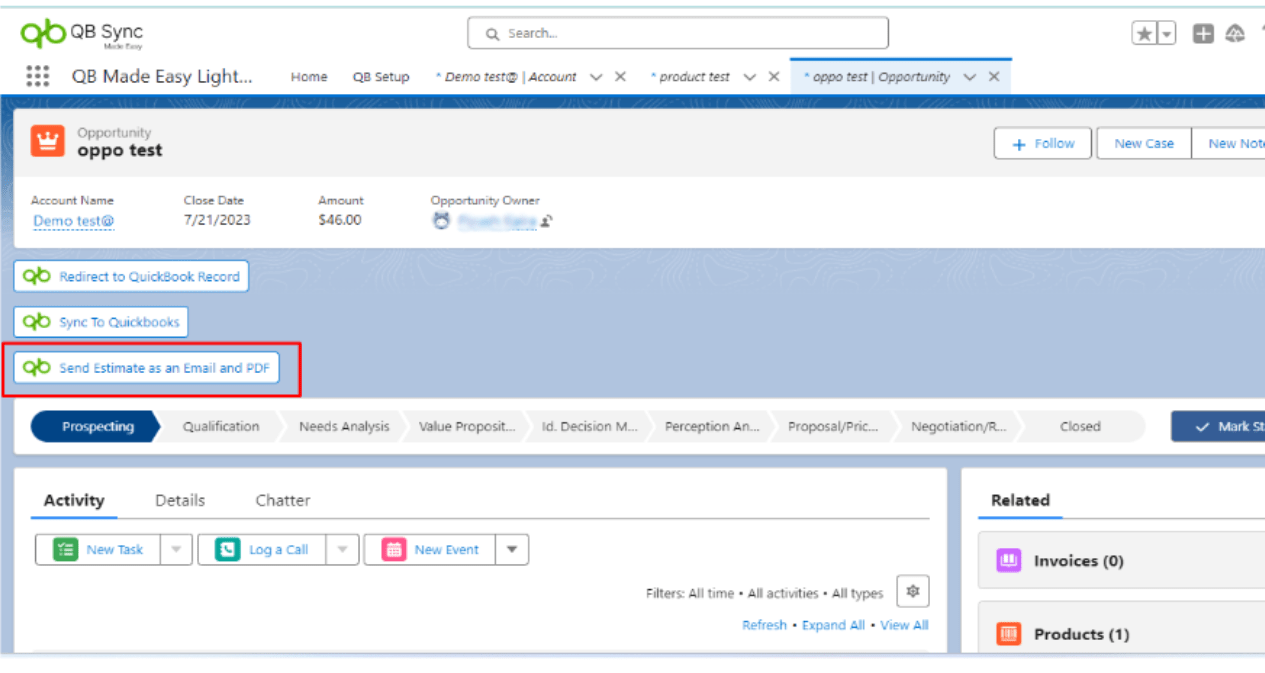Click the Log a Call button label
Screen dimensions: 1265x673
(x=279, y=549)
